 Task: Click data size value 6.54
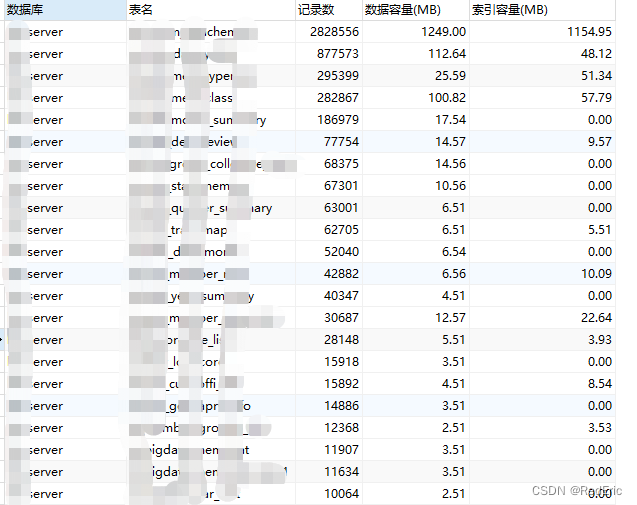[454, 251]
